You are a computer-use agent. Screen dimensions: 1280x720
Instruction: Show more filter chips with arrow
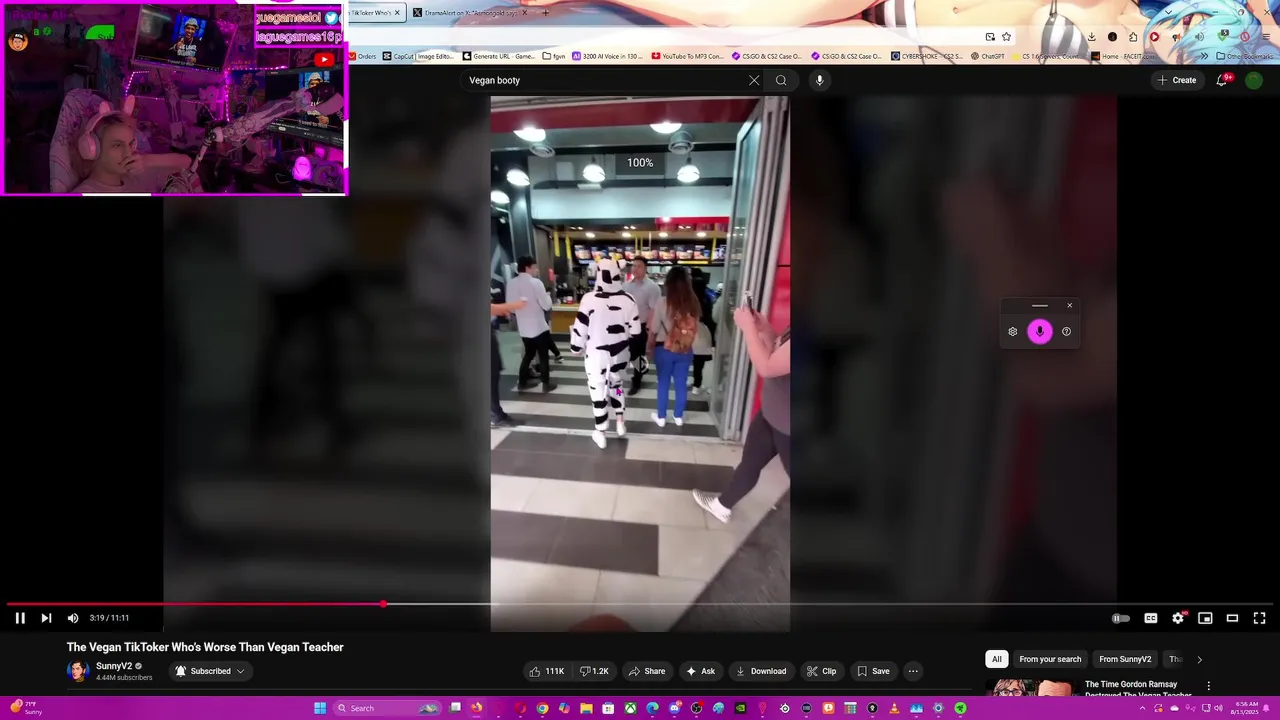[1199, 659]
